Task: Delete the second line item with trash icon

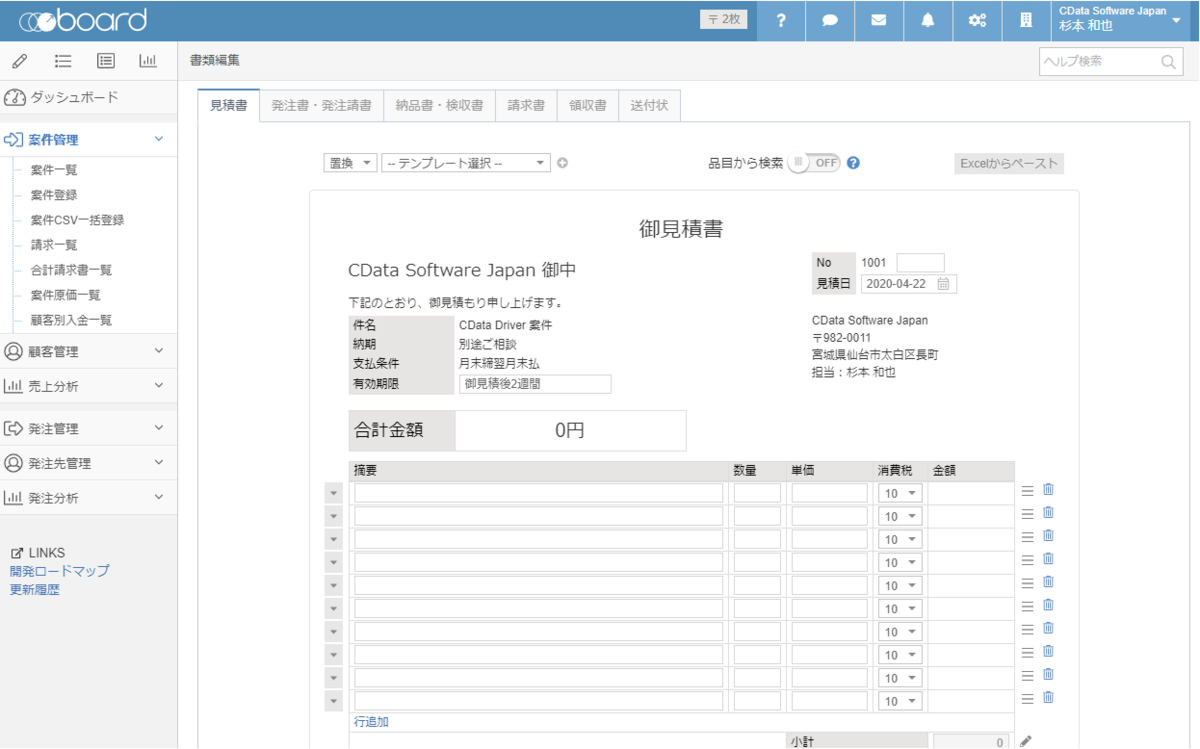Action: (1048, 513)
